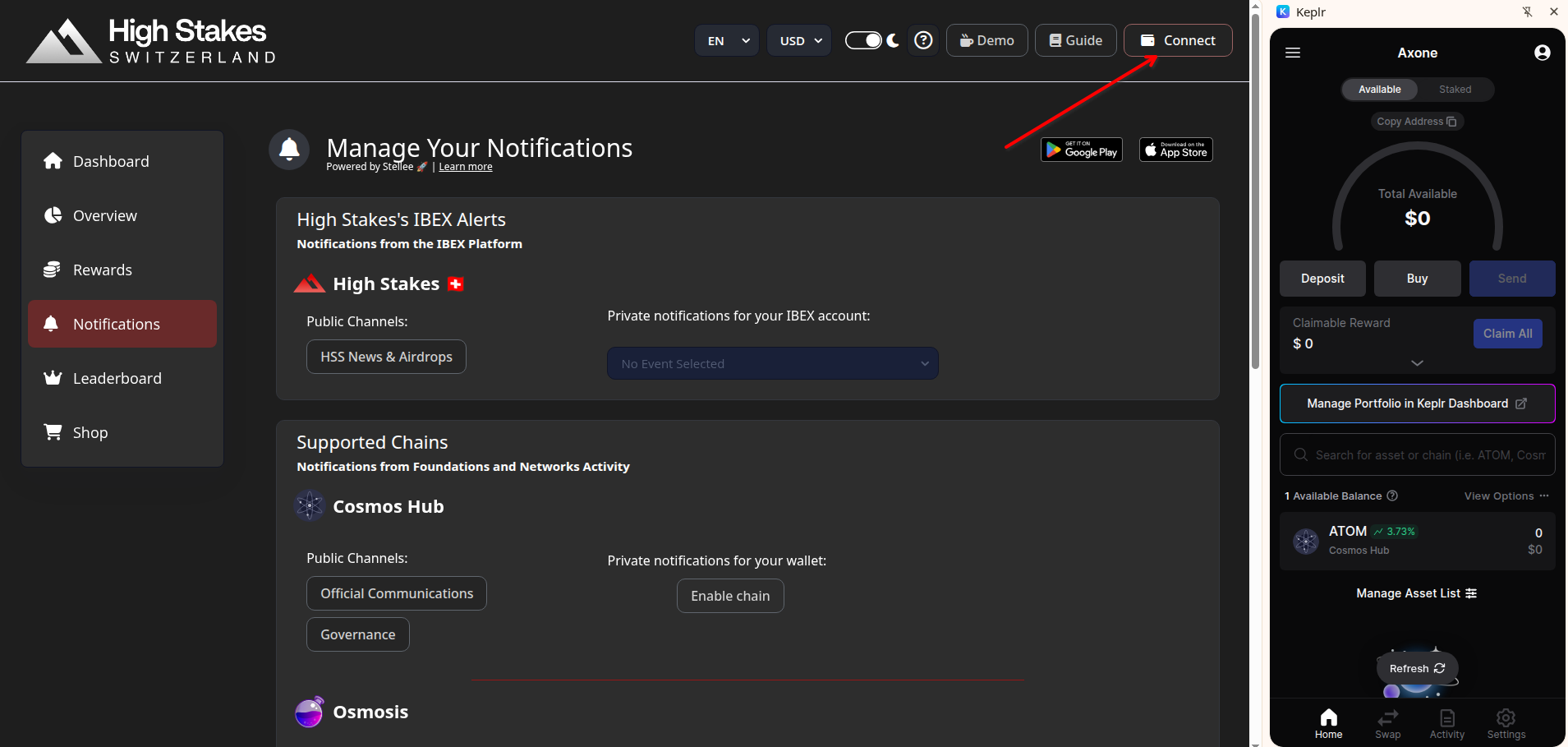Open Shop in sidebar
The image size is (1568, 747).
(122, 432)
